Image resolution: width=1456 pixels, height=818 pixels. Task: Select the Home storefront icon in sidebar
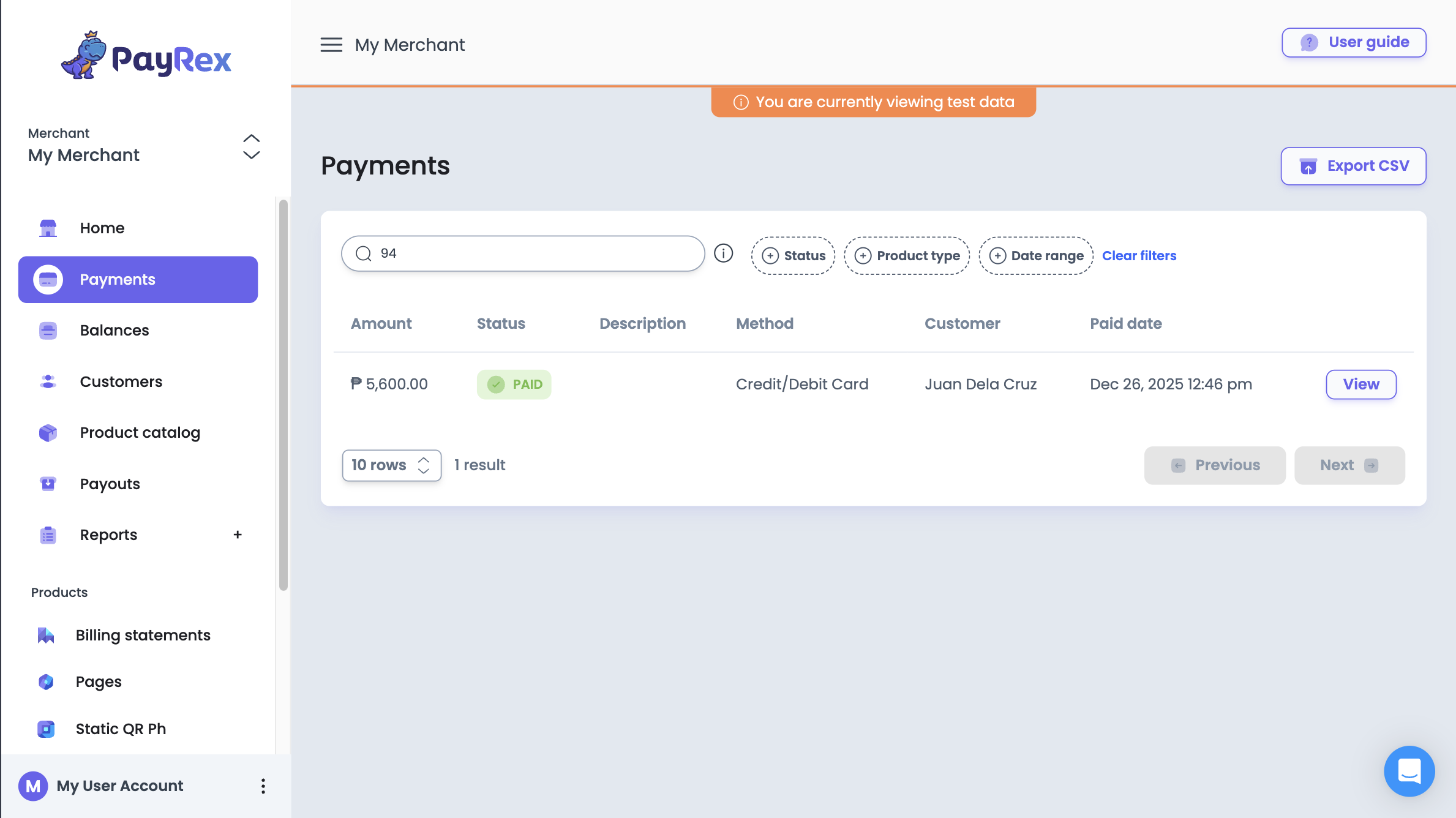point(47,228)
